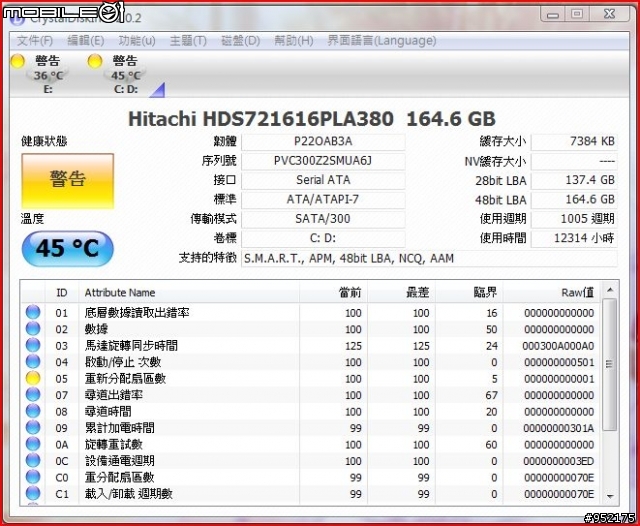Select the 尋道出錯率 attribute row
This screenshot has width=640, height=526.
click(x=310, y=395)
